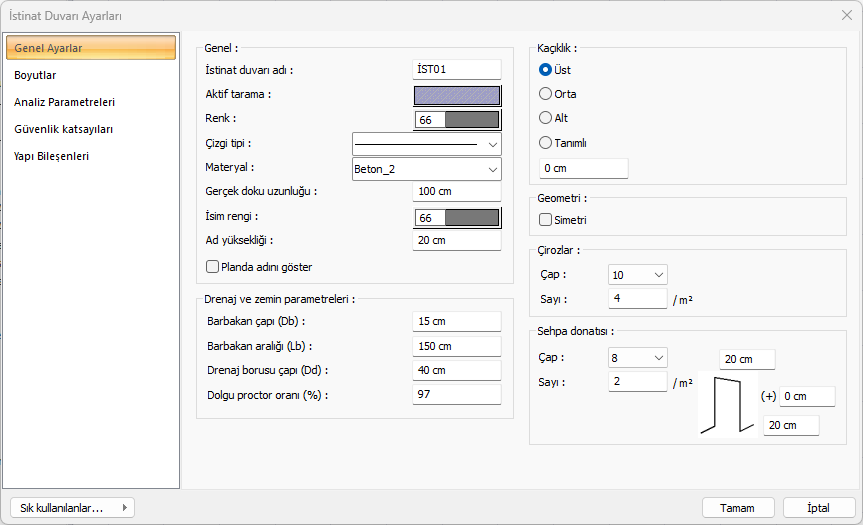
Task: Switch to the Boyutlar tab
Action: click(35, 75)
